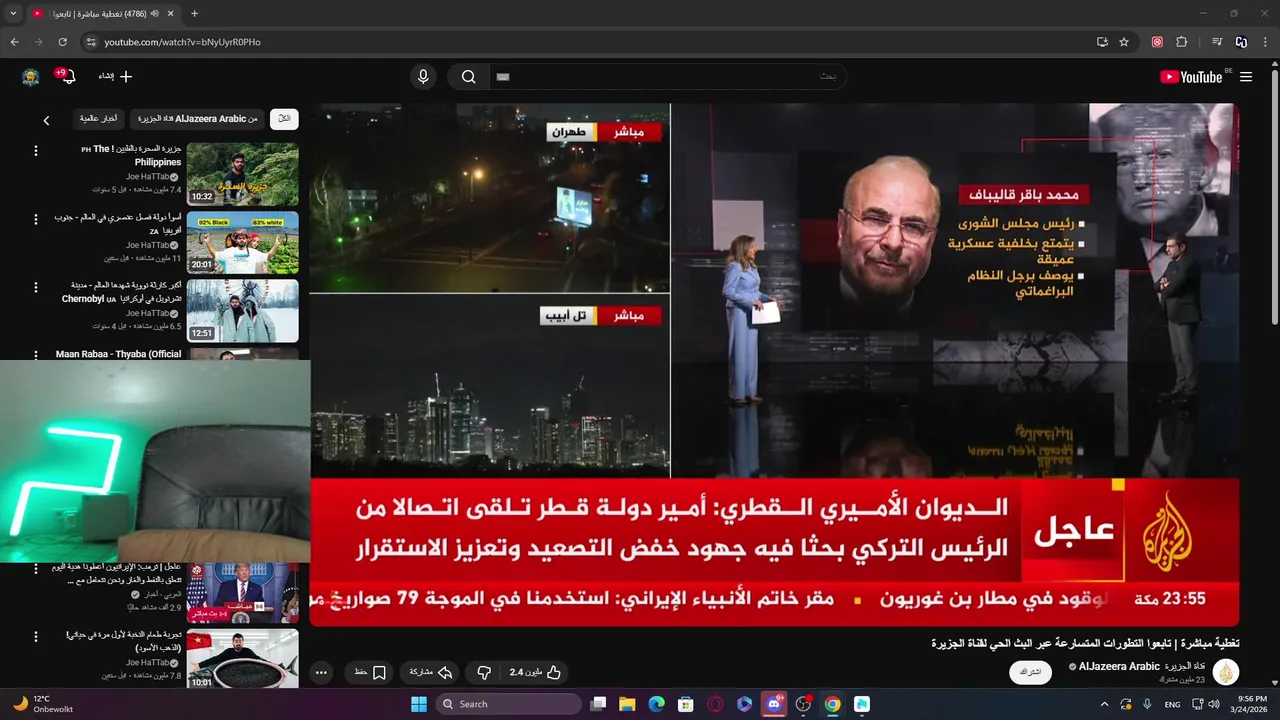Screen dimensions: 1280x720
Task: Select the 'أخبار عالمية' filter chip
Action: (x=99, y=119)
